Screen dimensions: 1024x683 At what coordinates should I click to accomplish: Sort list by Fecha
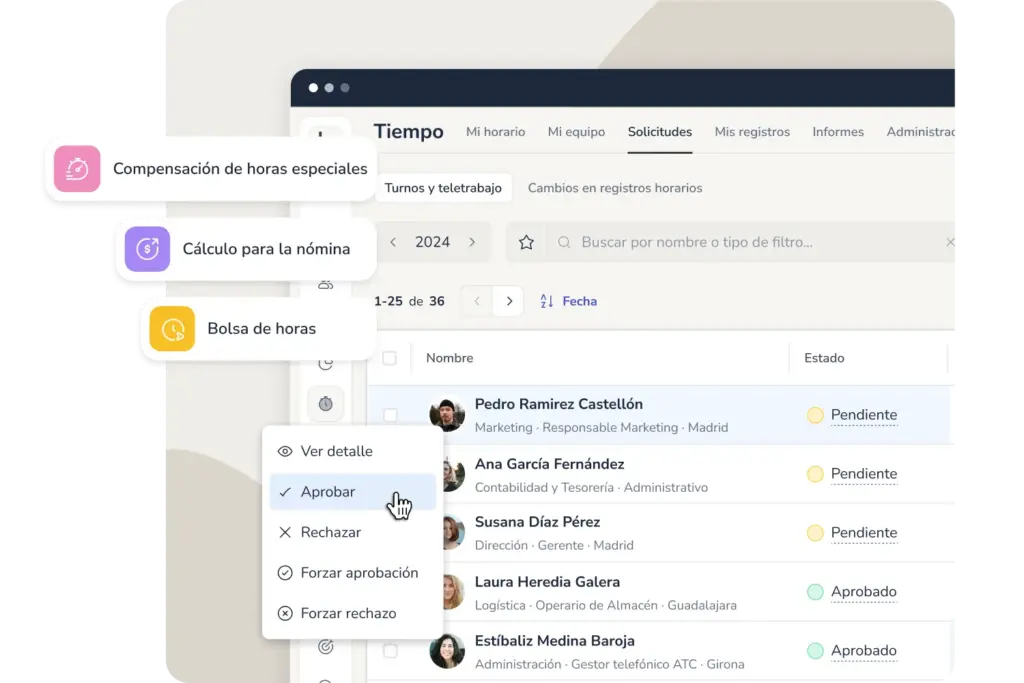click(x=568, y=301)
